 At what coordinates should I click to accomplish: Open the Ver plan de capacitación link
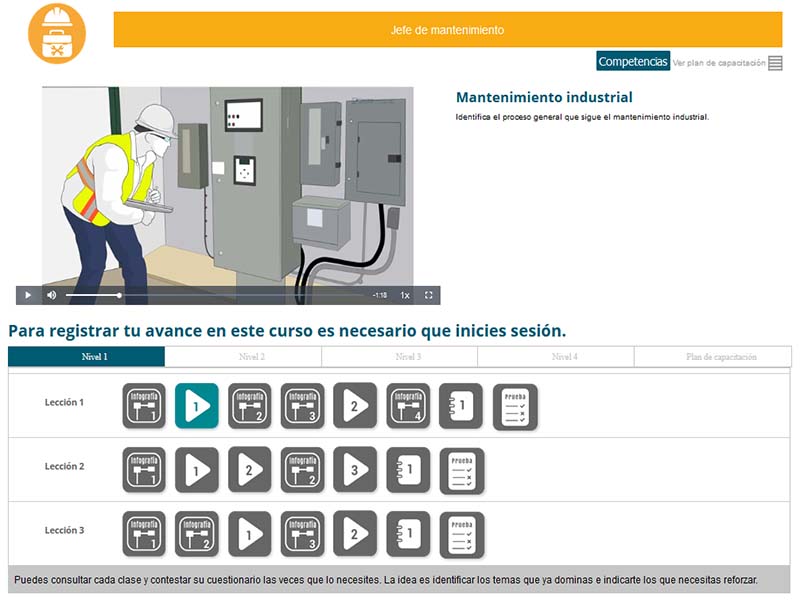[719, 63]
